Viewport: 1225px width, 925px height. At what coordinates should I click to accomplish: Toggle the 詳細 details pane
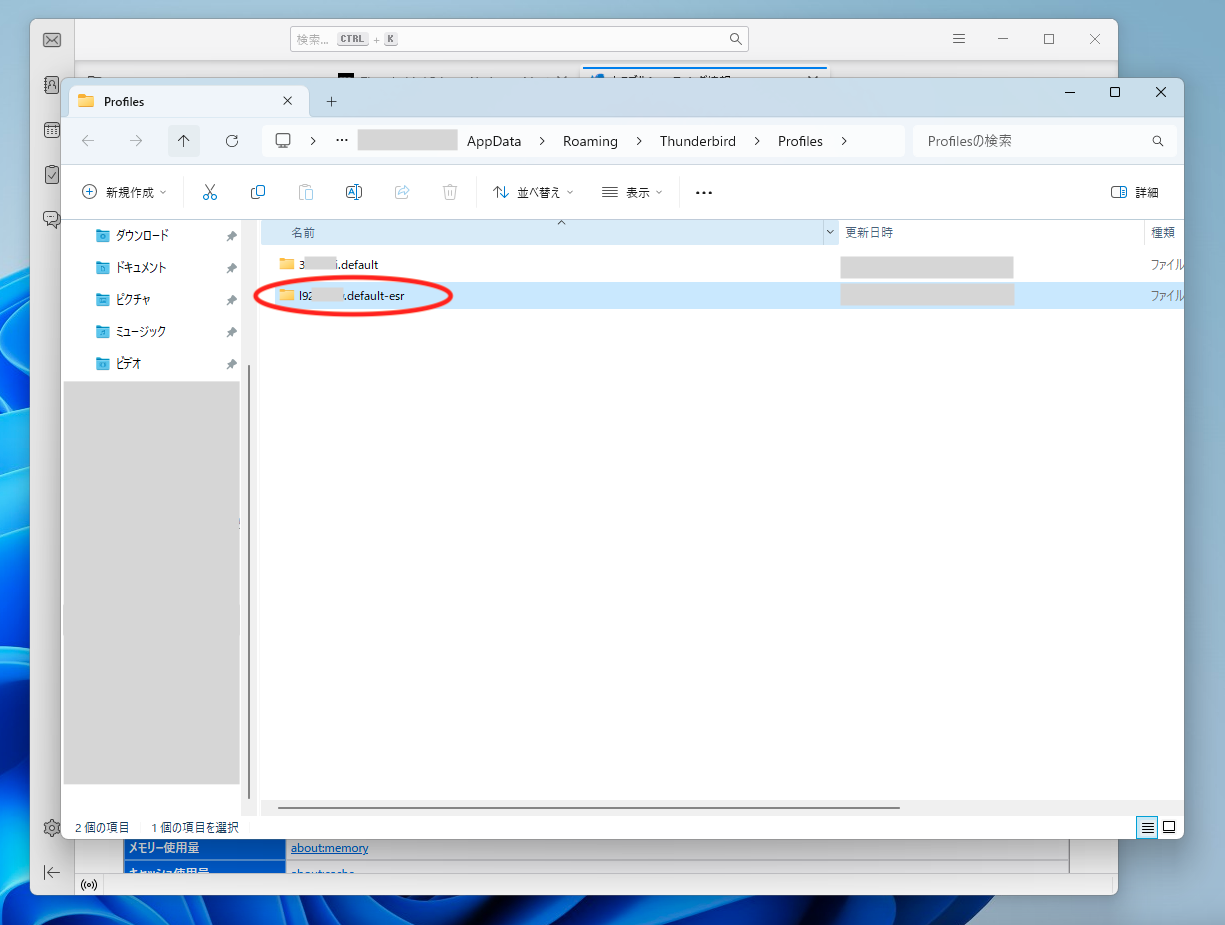click(x=1136, y=191)
